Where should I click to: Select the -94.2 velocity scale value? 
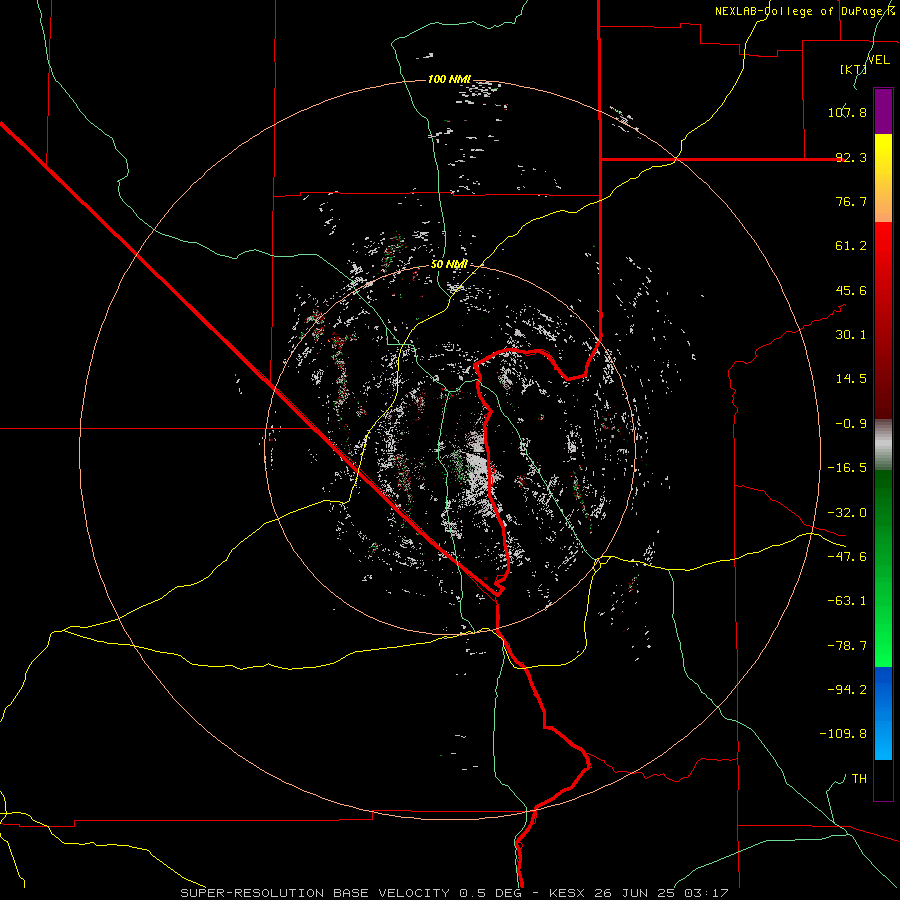pyautogui.click(x=847, y=690)
